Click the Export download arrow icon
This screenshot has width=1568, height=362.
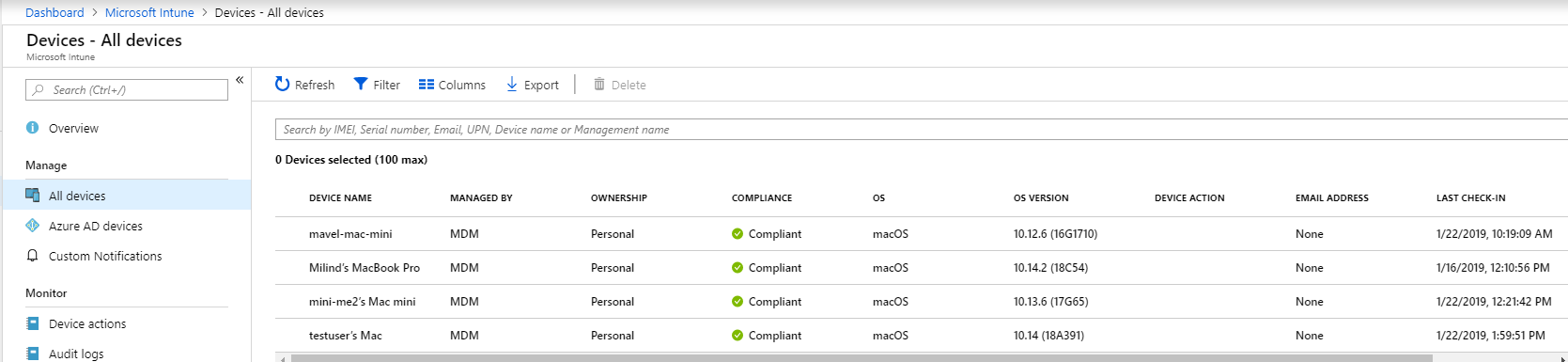512,84
